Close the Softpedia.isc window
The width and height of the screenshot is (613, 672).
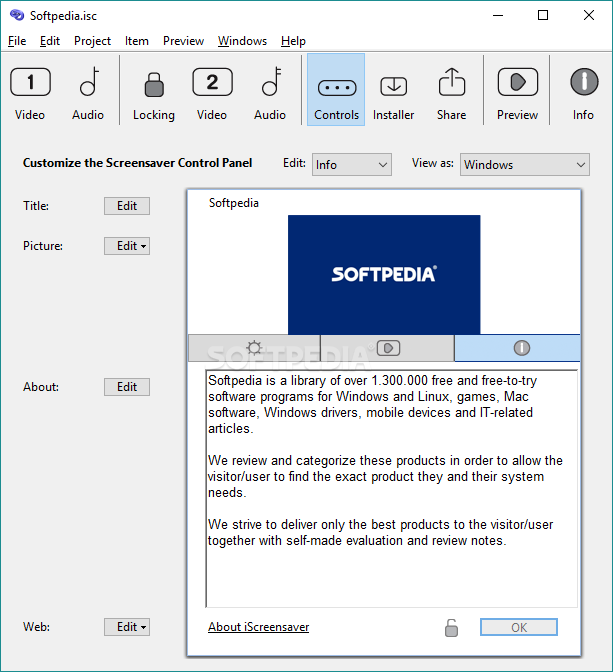pos(589,15)
